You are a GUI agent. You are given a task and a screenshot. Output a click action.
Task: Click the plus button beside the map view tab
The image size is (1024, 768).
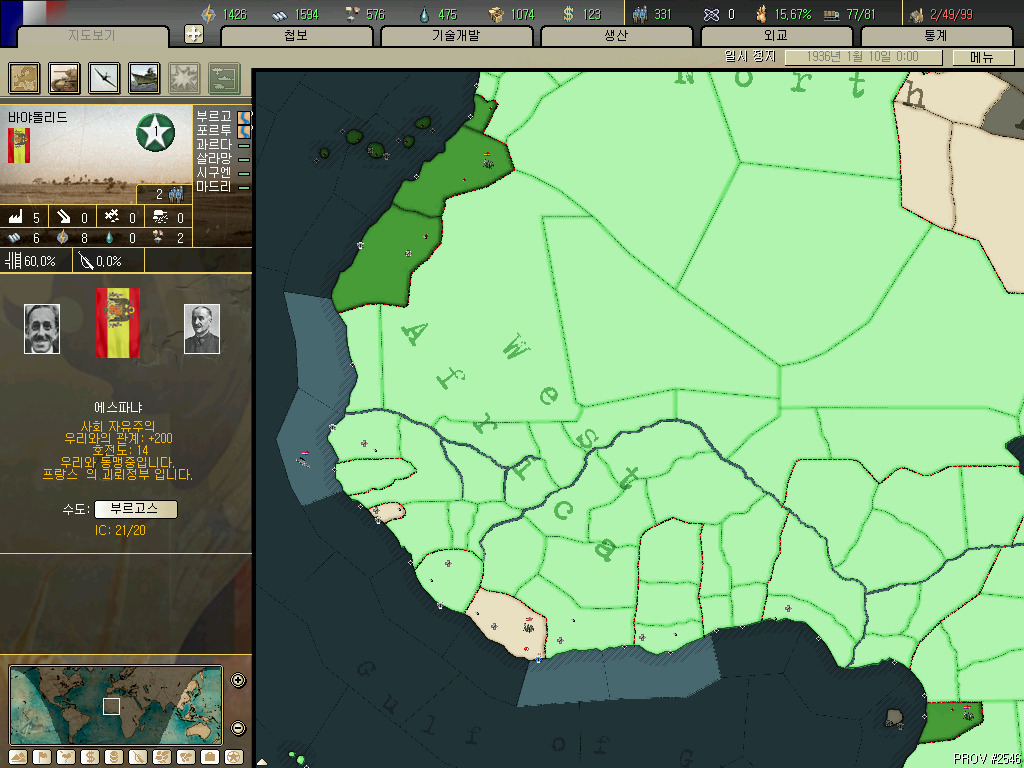coord(193,34)
